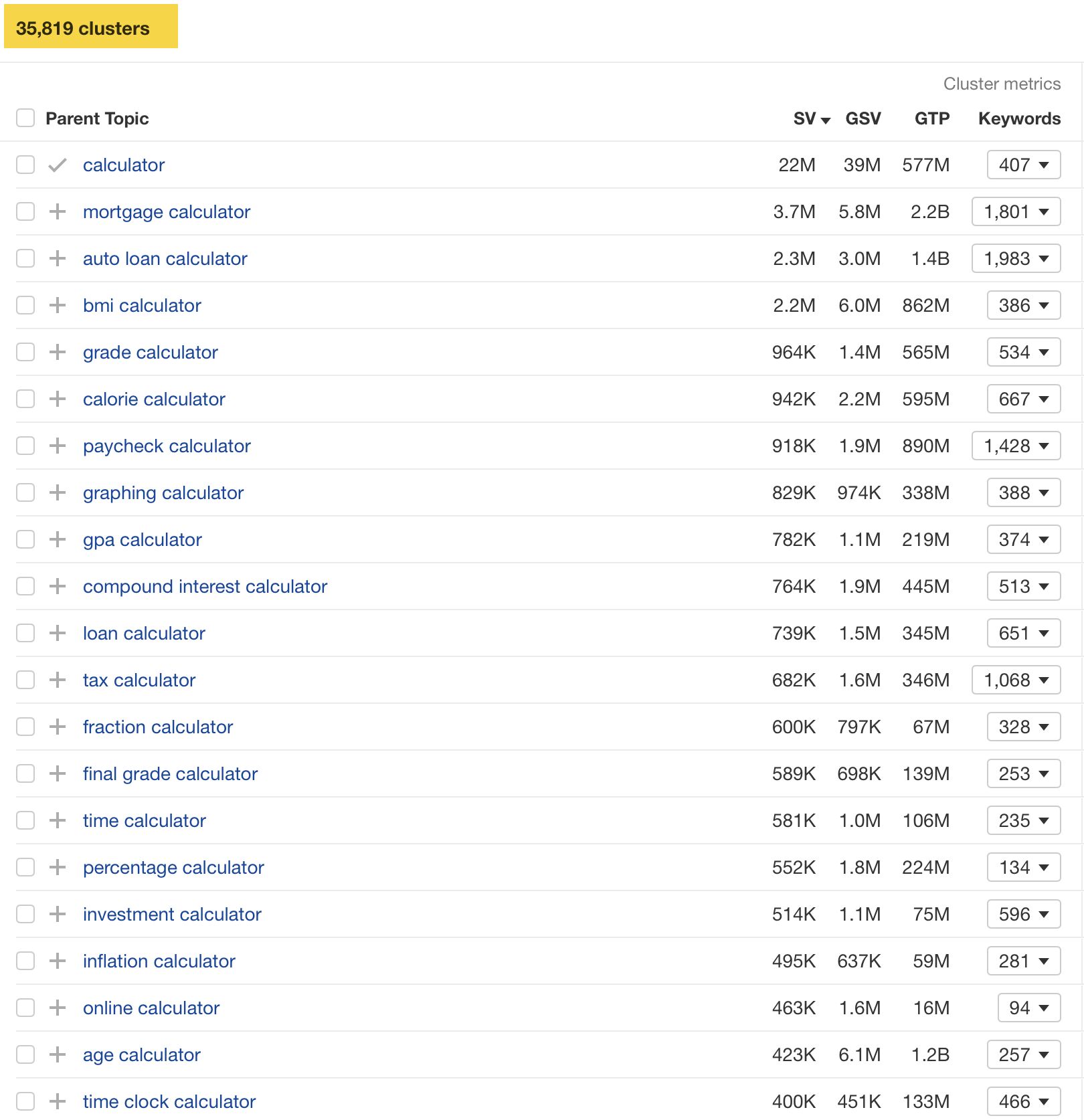Check the checkbox for the calculator row
Image resolution: width=1084 pixels, height=1120 pixels.
(25, 165)
